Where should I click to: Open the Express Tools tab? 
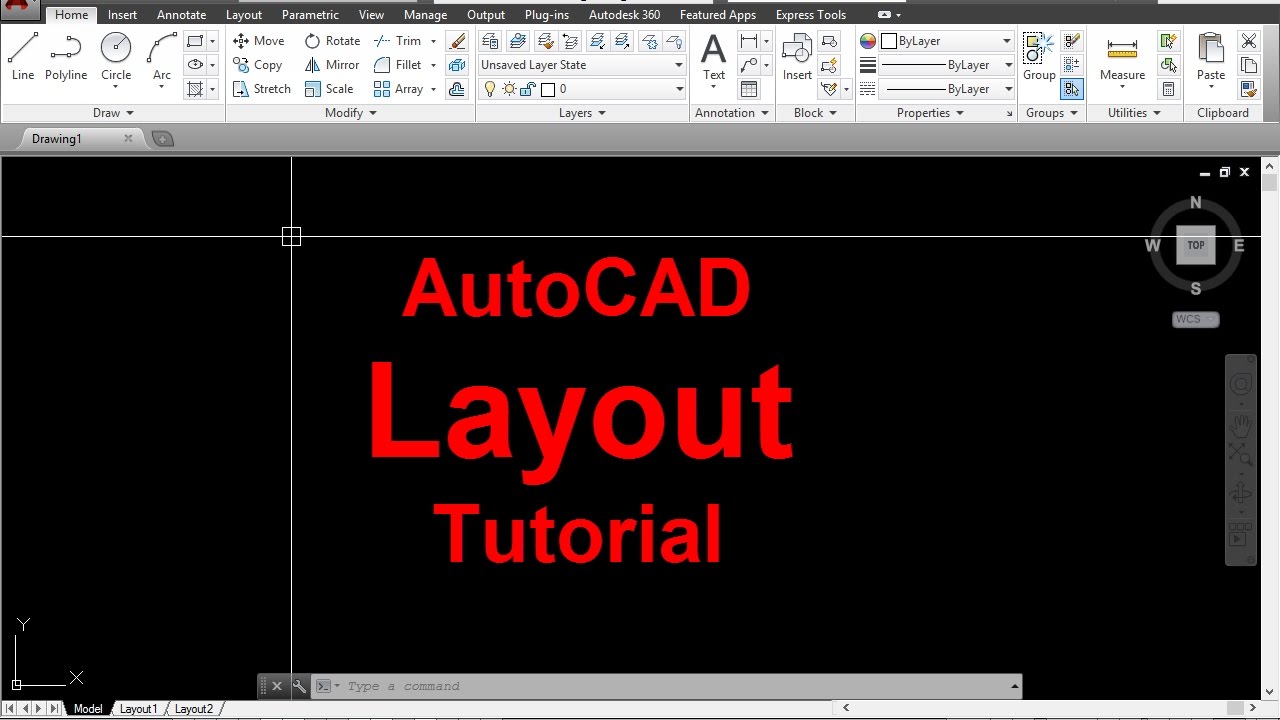[x=810, y=15]
